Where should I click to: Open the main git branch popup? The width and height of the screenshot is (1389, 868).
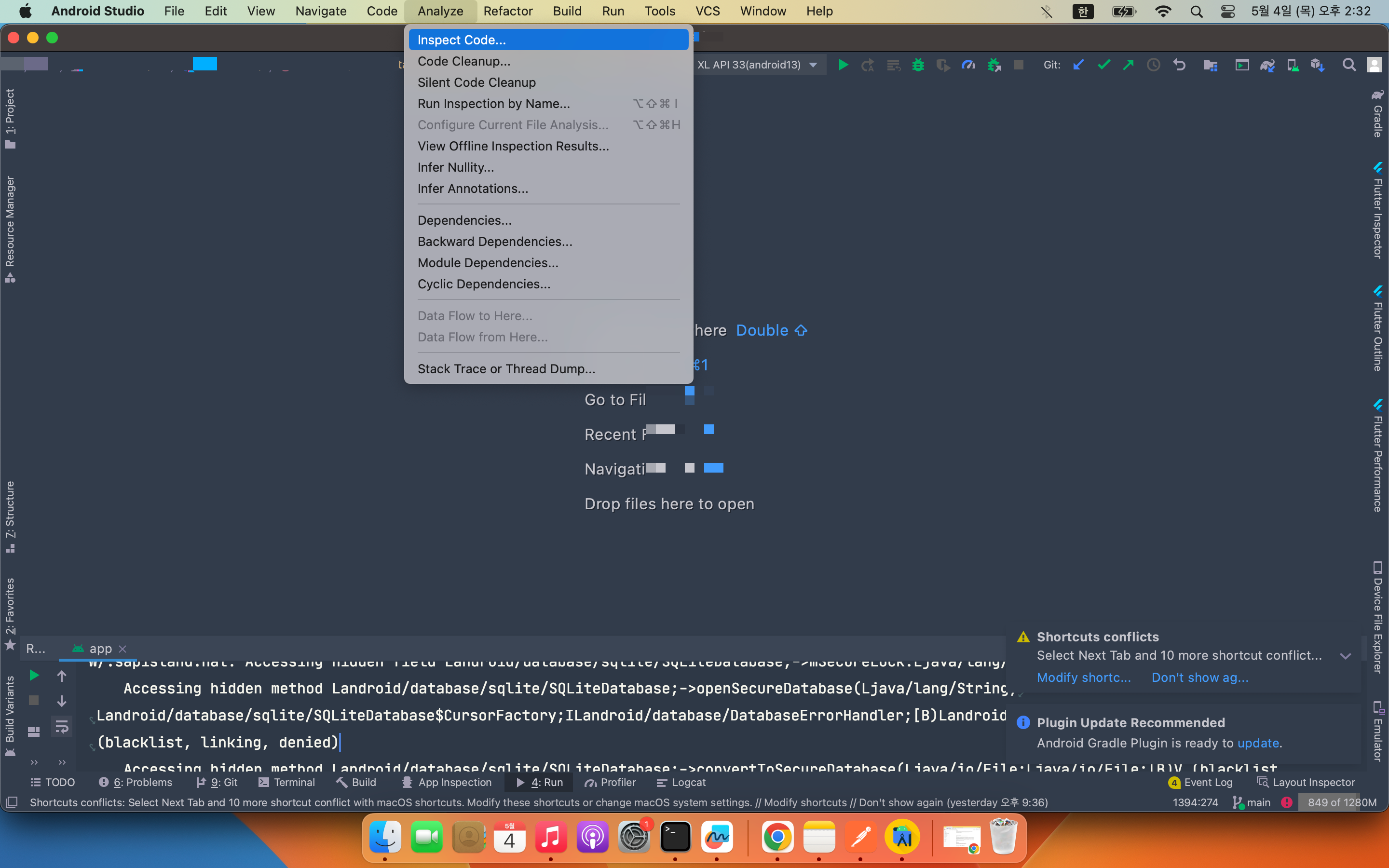pyautogui.click(x=1252, y=802)
